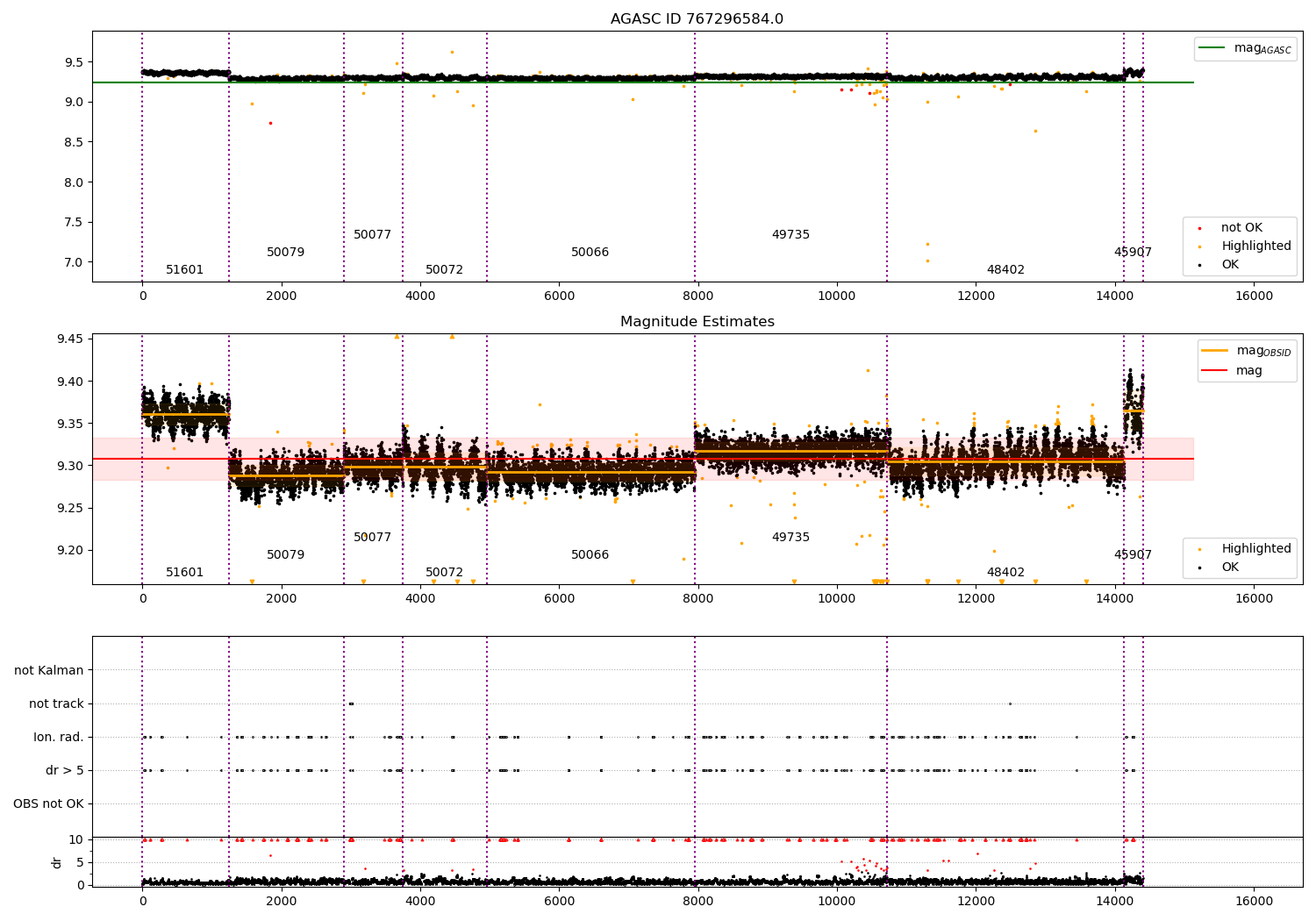The height and width of the screenshot is (921, 1316).
Task: Click the 9.30 y-axis tick label
Action: click(70, 466)
